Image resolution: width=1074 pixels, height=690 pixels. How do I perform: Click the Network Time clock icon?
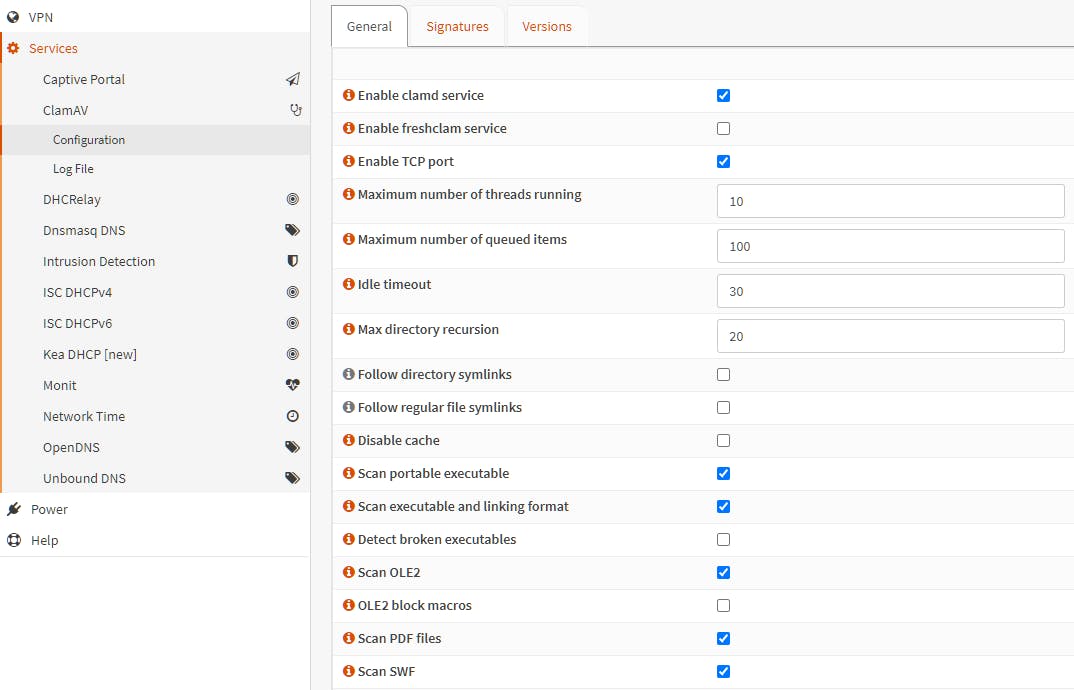pos(293,416)
